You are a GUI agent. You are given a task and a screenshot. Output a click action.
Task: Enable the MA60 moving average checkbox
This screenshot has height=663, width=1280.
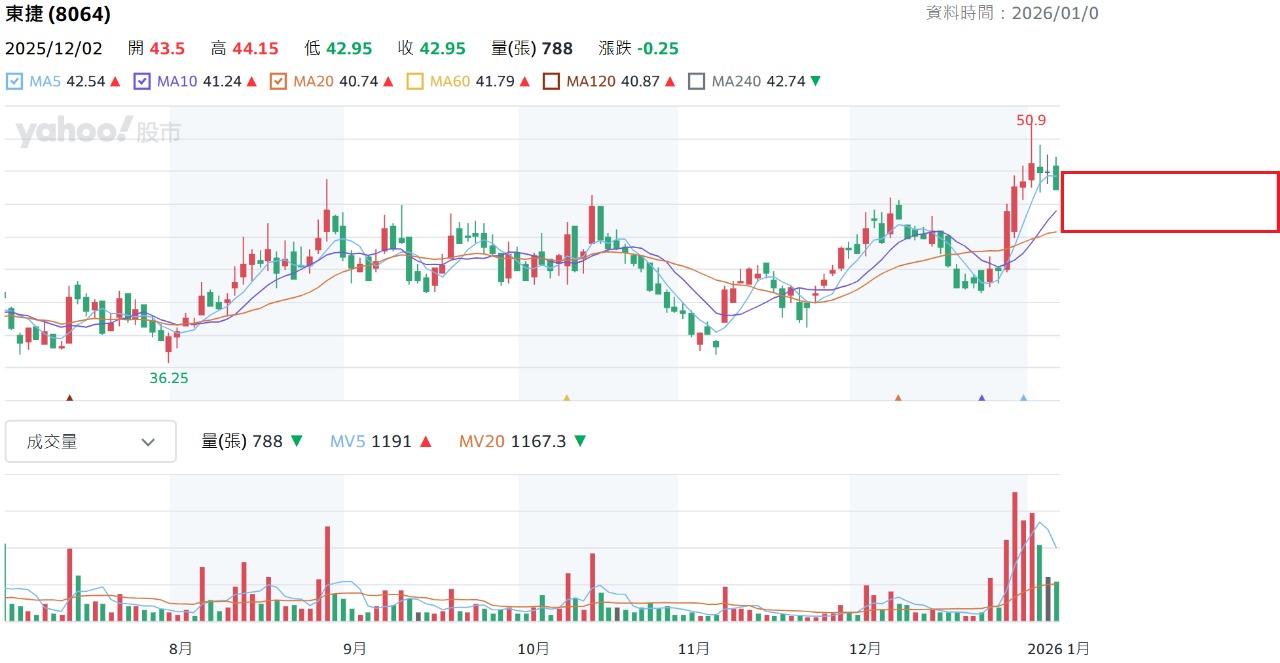coord(415,81)
